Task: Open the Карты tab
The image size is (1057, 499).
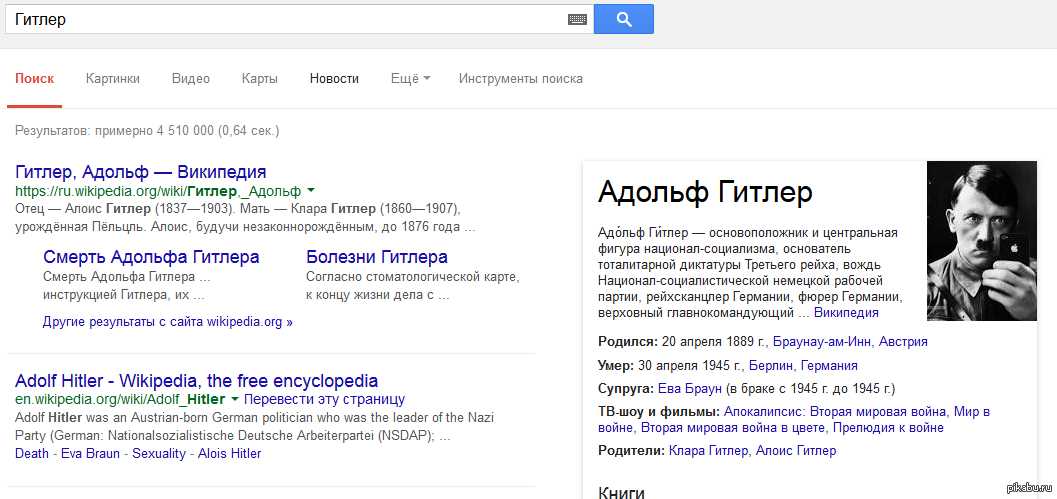Action: click(260, 79)
